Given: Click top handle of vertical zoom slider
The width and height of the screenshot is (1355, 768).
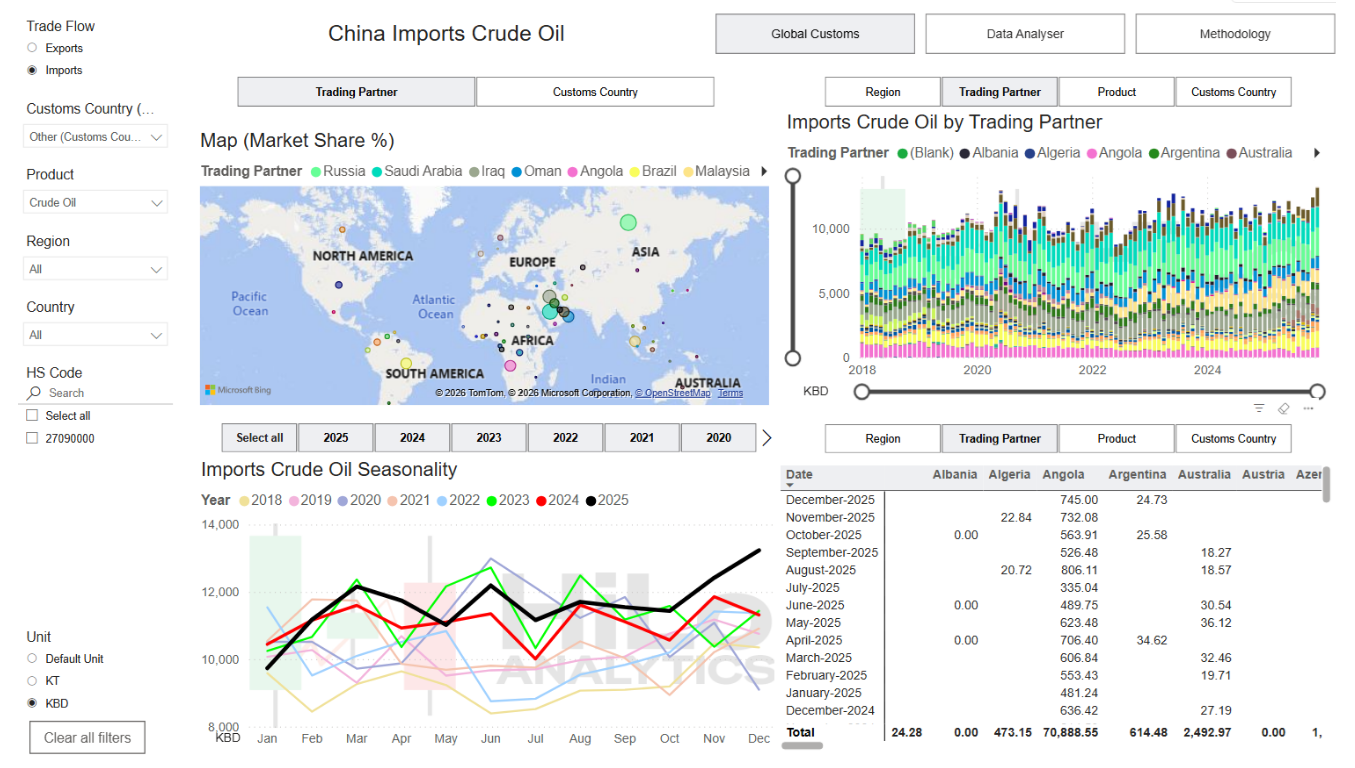Looking at the screenshot, I should click(793, 176).
